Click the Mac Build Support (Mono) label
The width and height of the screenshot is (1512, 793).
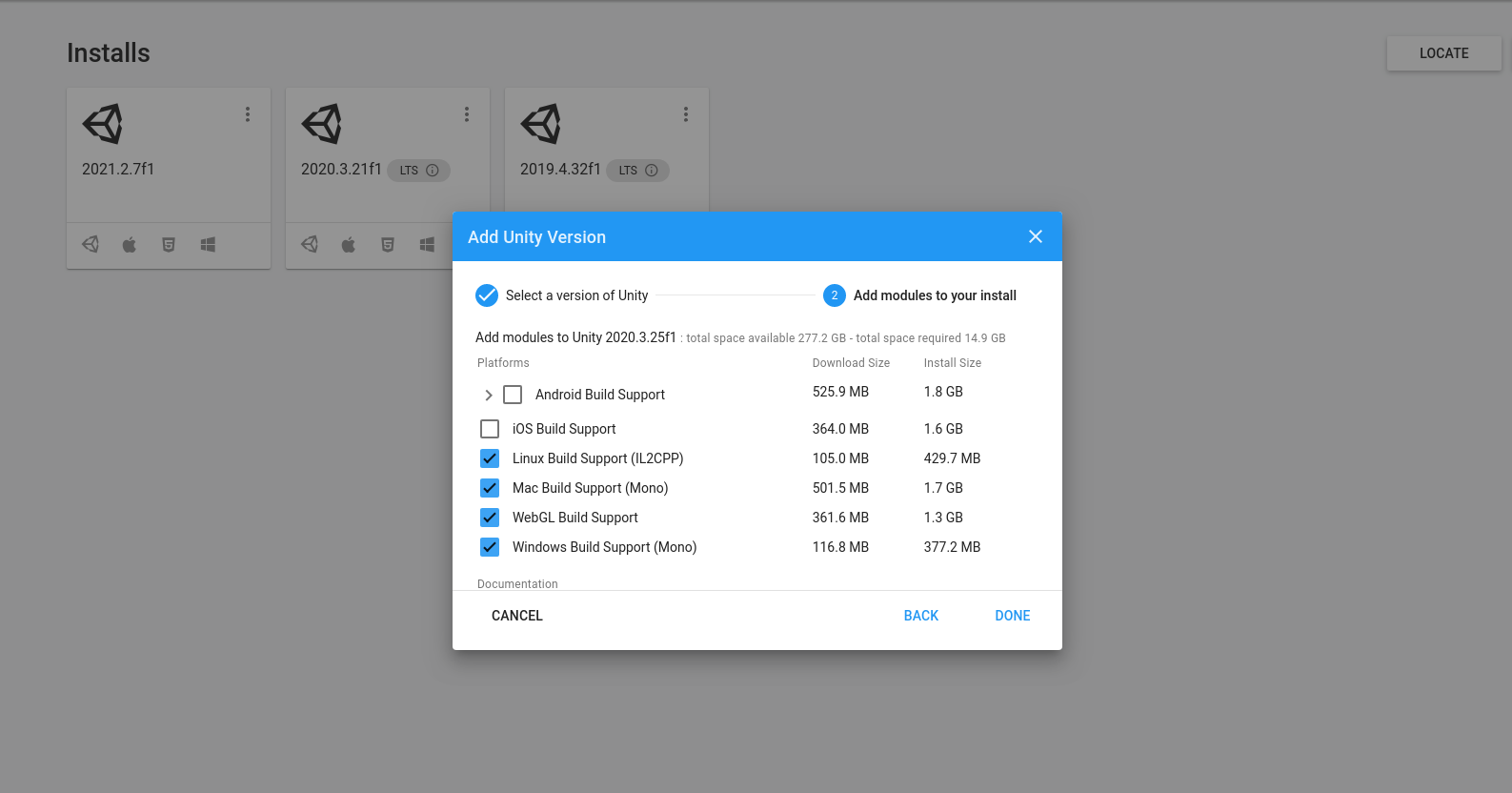(591, 488)
